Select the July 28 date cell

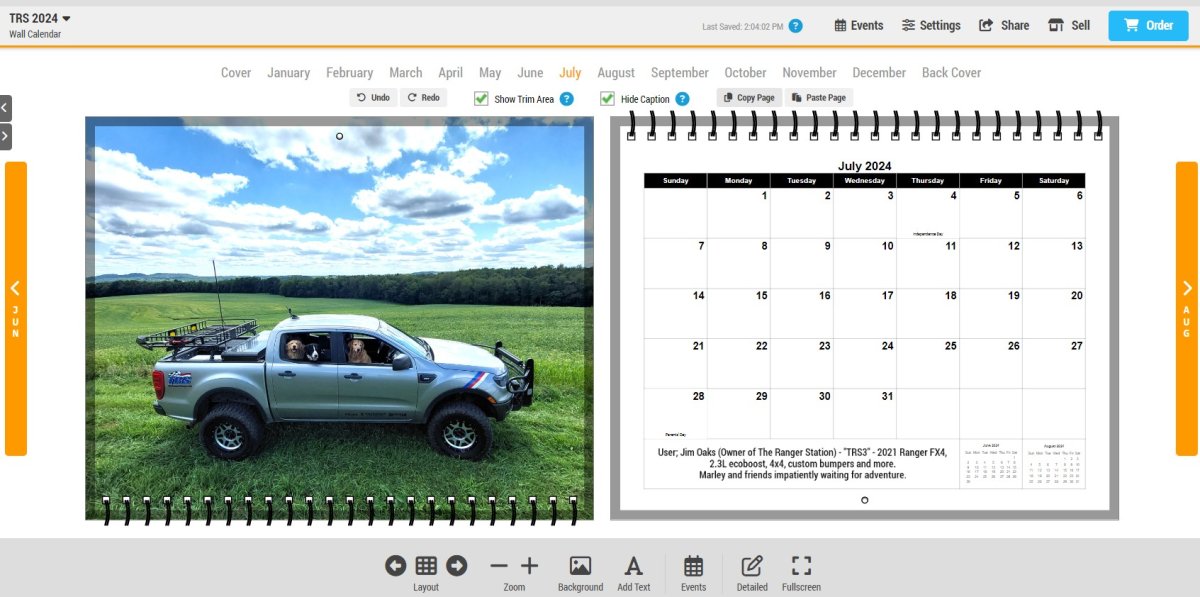coord(675,414)
